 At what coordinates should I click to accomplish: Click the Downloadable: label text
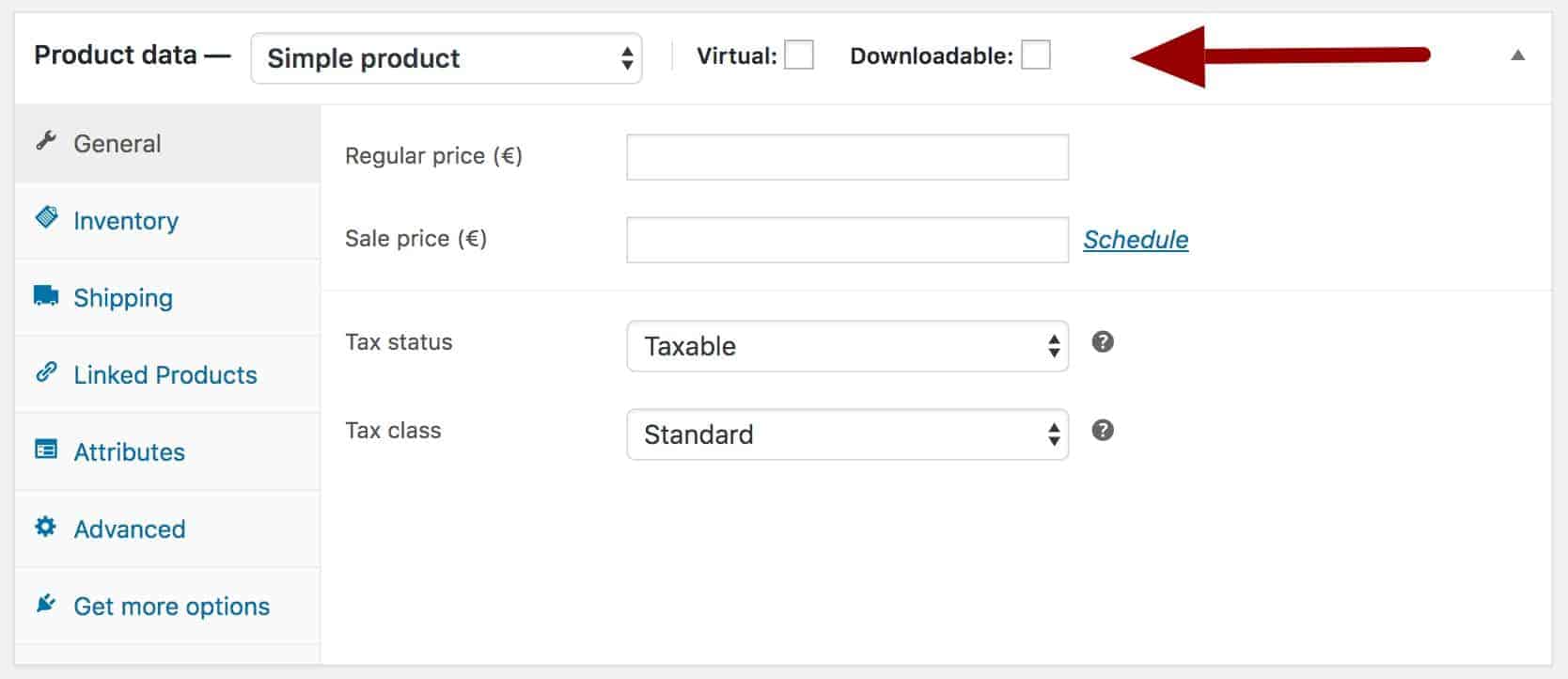932,56
